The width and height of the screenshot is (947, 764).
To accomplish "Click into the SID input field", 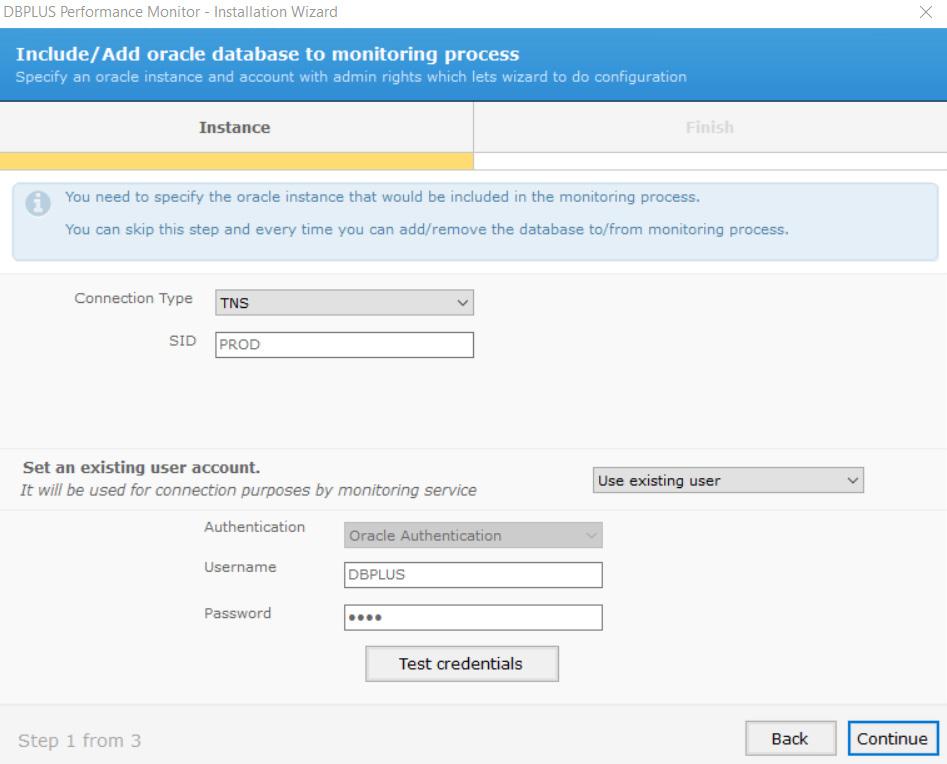I will point(344,345).
